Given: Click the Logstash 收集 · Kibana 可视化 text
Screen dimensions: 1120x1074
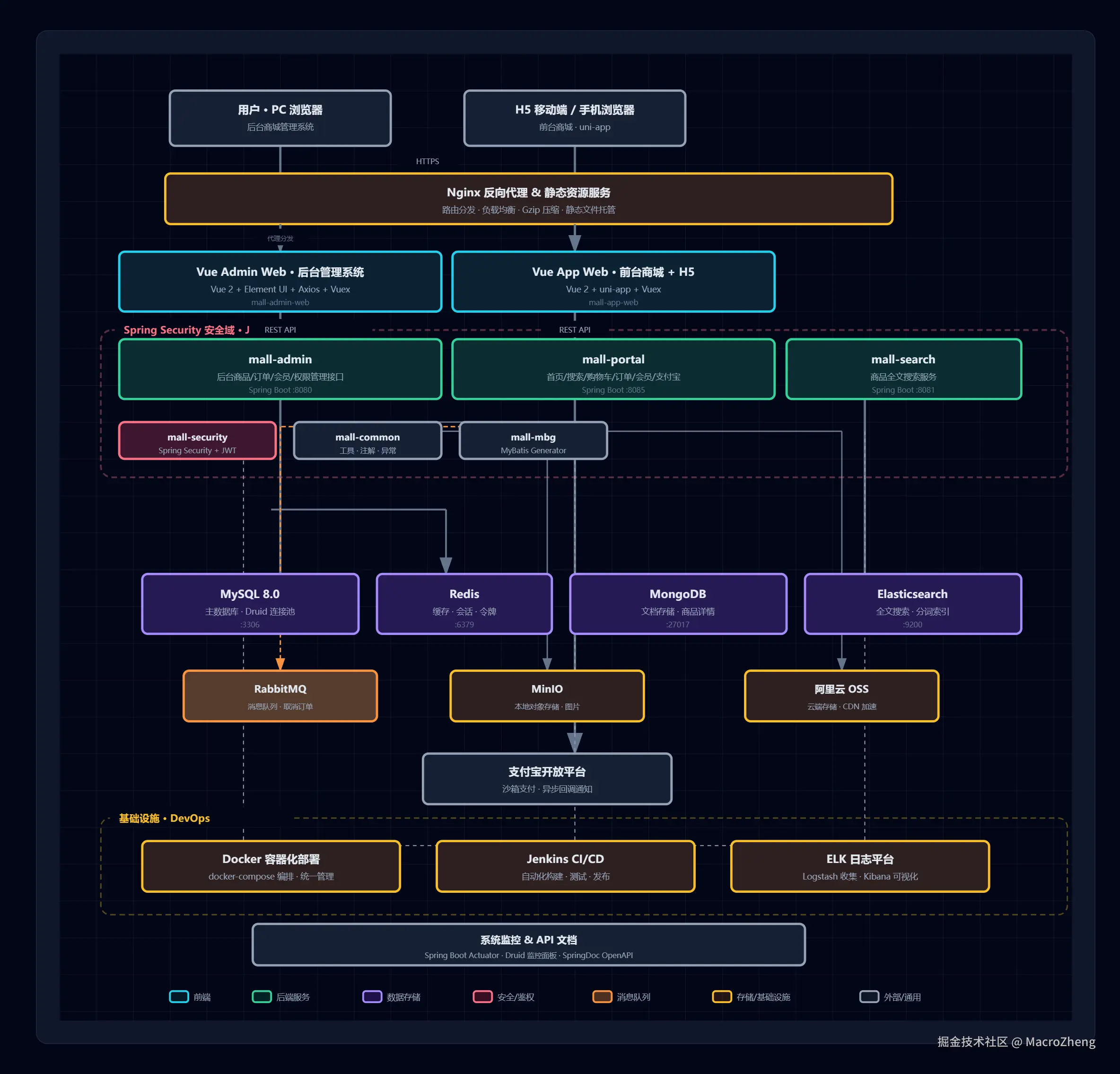Looking at the screenshot, I should [860, 876].
